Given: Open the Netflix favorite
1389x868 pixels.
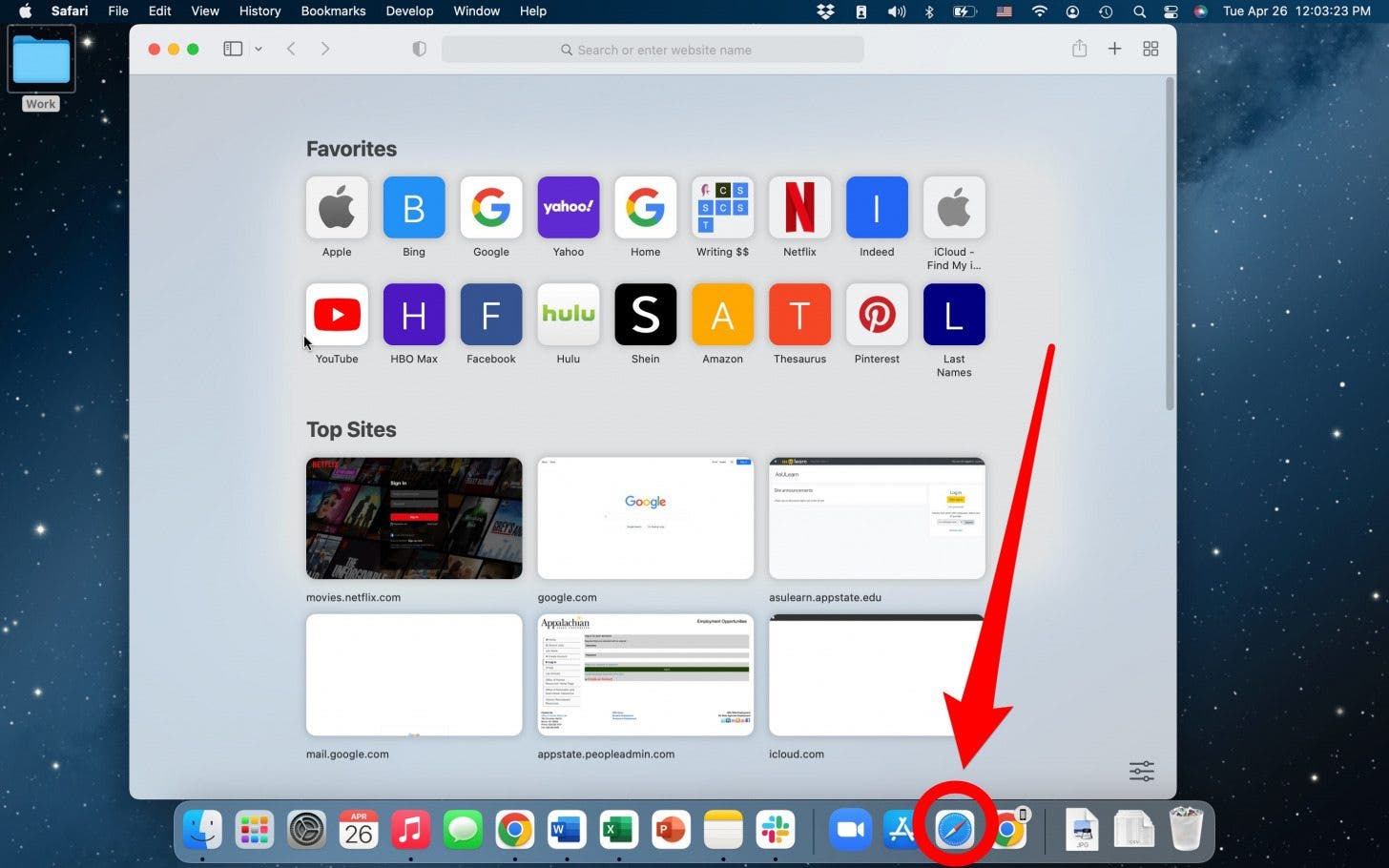Looking at the screenshot, I should (x=799, y=207).
